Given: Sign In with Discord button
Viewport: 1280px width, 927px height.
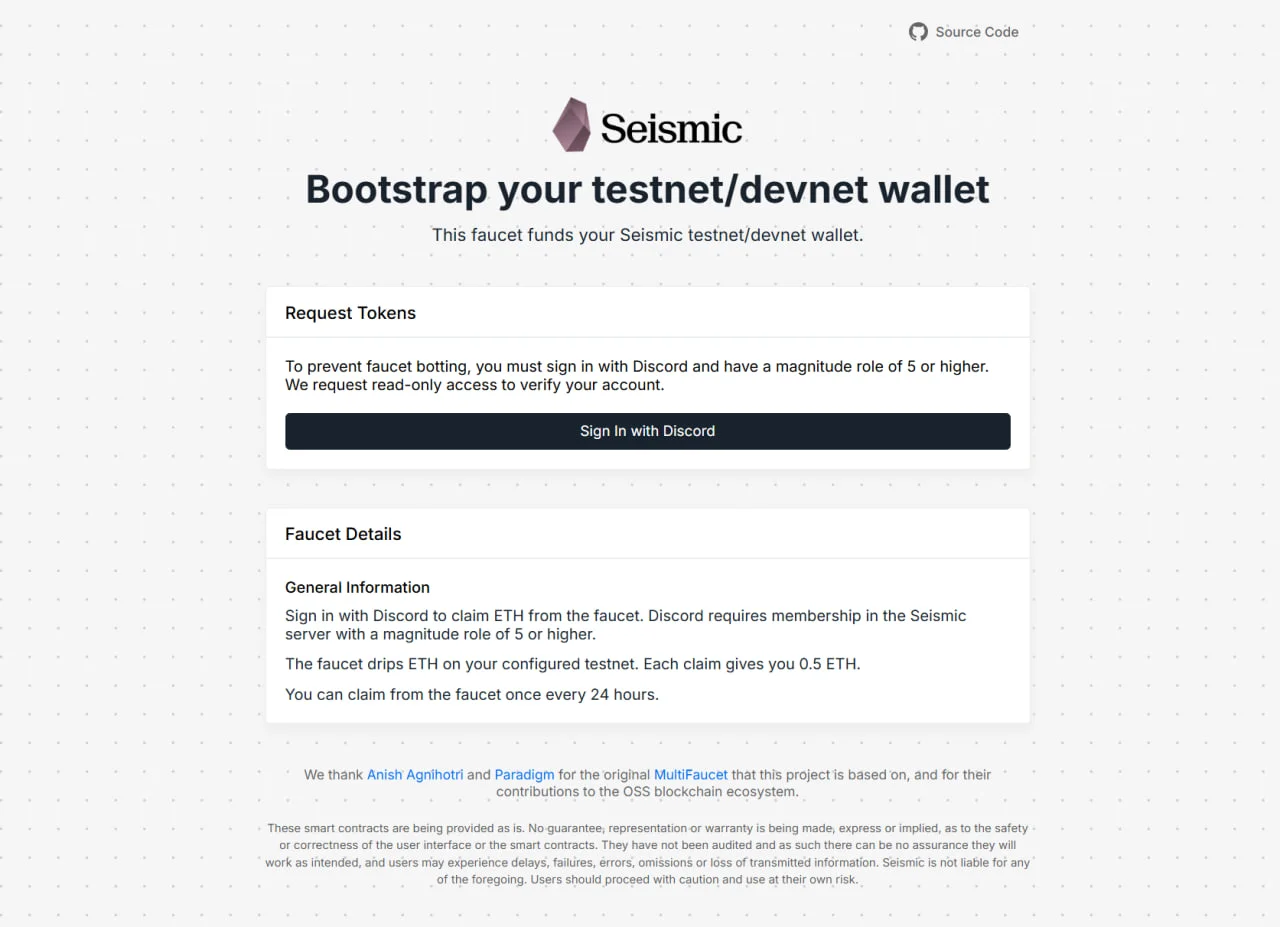Looking at the screenshot, I should (x=648, y=431).
